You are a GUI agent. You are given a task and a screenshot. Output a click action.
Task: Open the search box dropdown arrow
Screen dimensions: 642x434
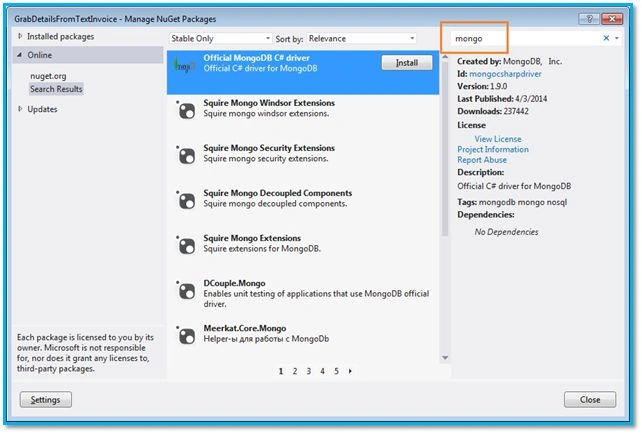(617, 38)
